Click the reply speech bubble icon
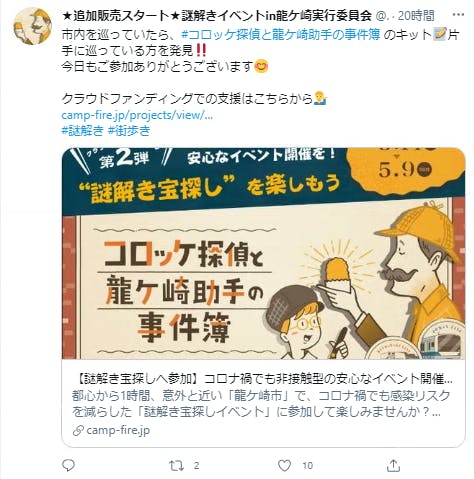Viewport: 474px width, 479px height. point(68,465)
